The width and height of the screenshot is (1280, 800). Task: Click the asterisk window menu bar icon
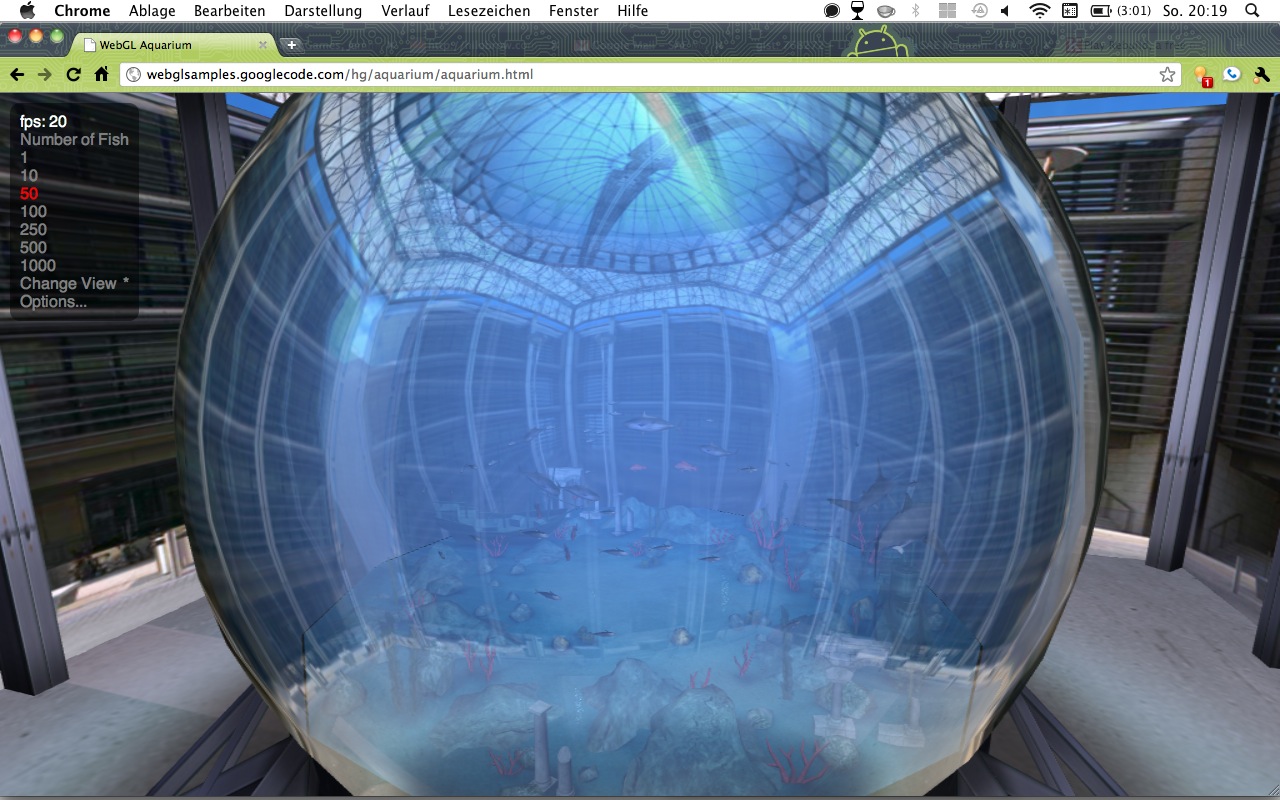tap(1070, 11)
